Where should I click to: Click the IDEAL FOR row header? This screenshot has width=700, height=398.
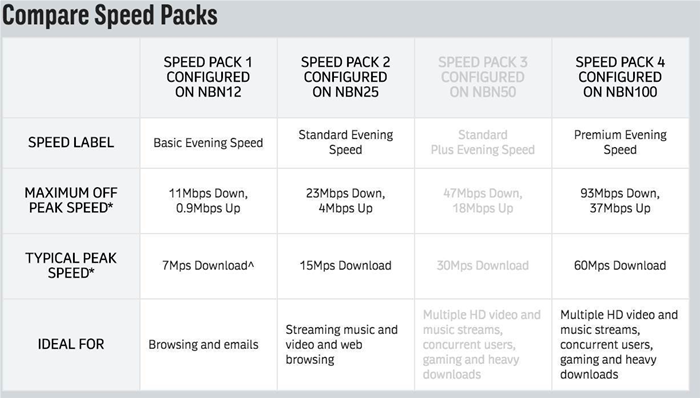(71, 344)
